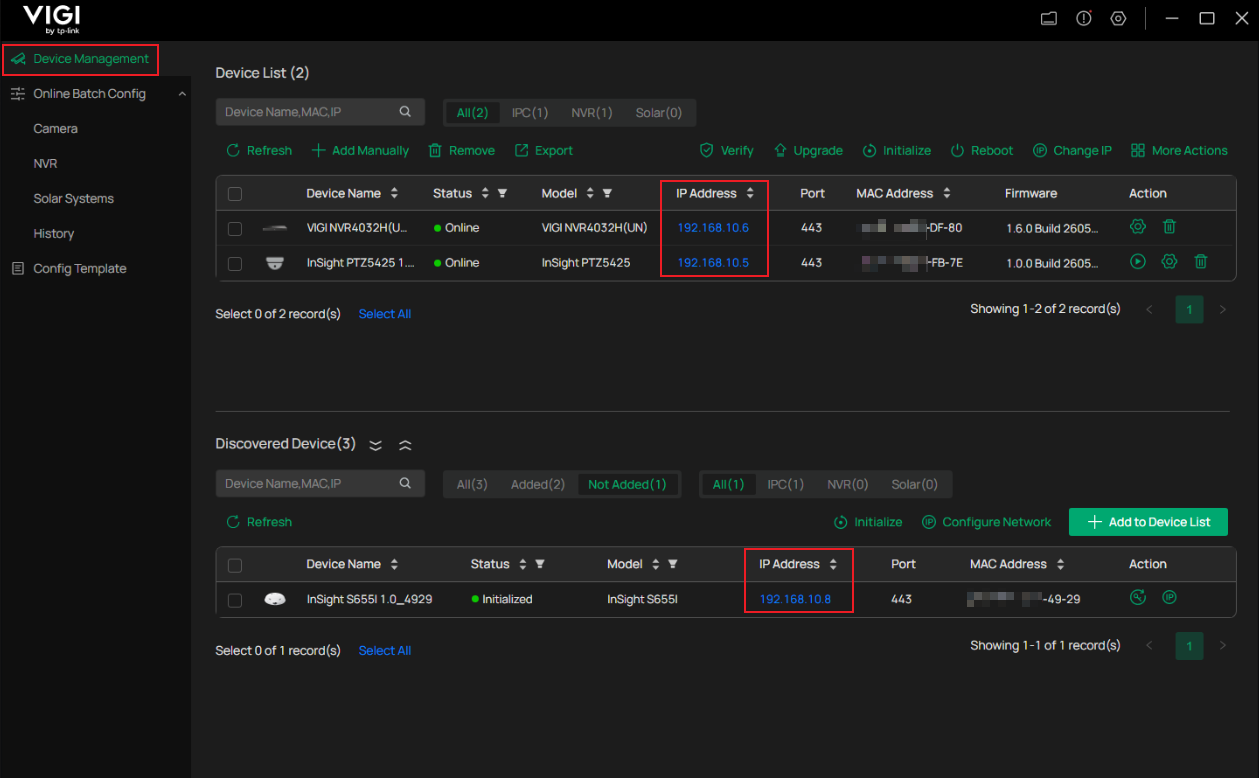Click the PTZ camera thumbnail icon in InSight PTZ5425 row
The width and height of the screenshot is (1259, 778).
click(274, 263)
